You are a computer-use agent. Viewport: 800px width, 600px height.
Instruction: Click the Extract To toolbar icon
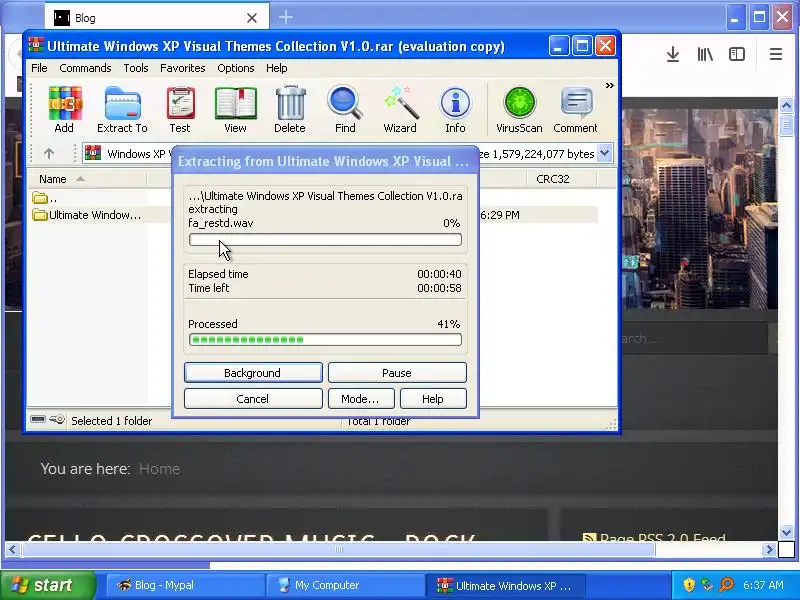tap(122, 110)
